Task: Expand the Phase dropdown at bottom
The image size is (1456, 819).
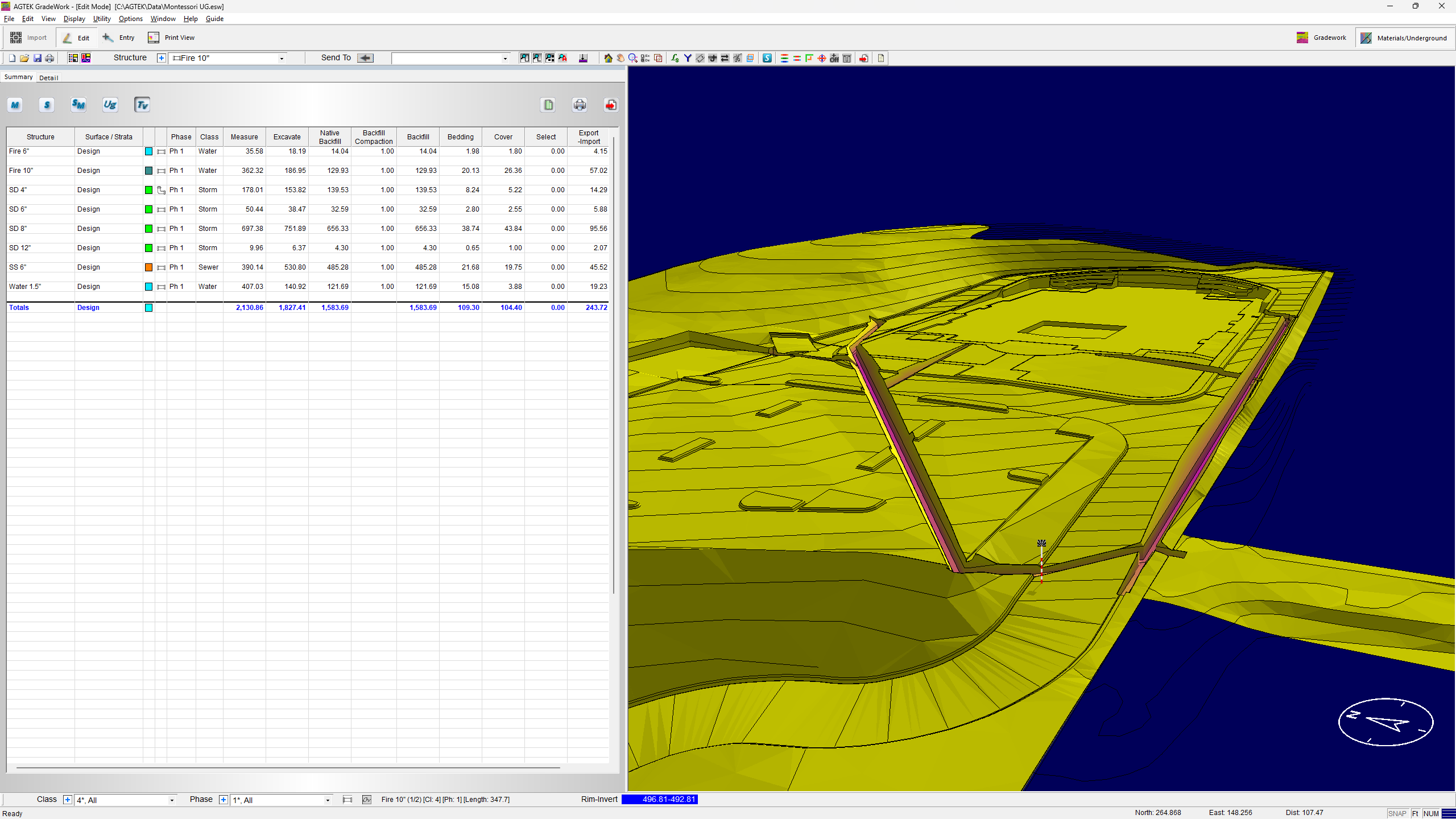Action: tap(328, 800)
